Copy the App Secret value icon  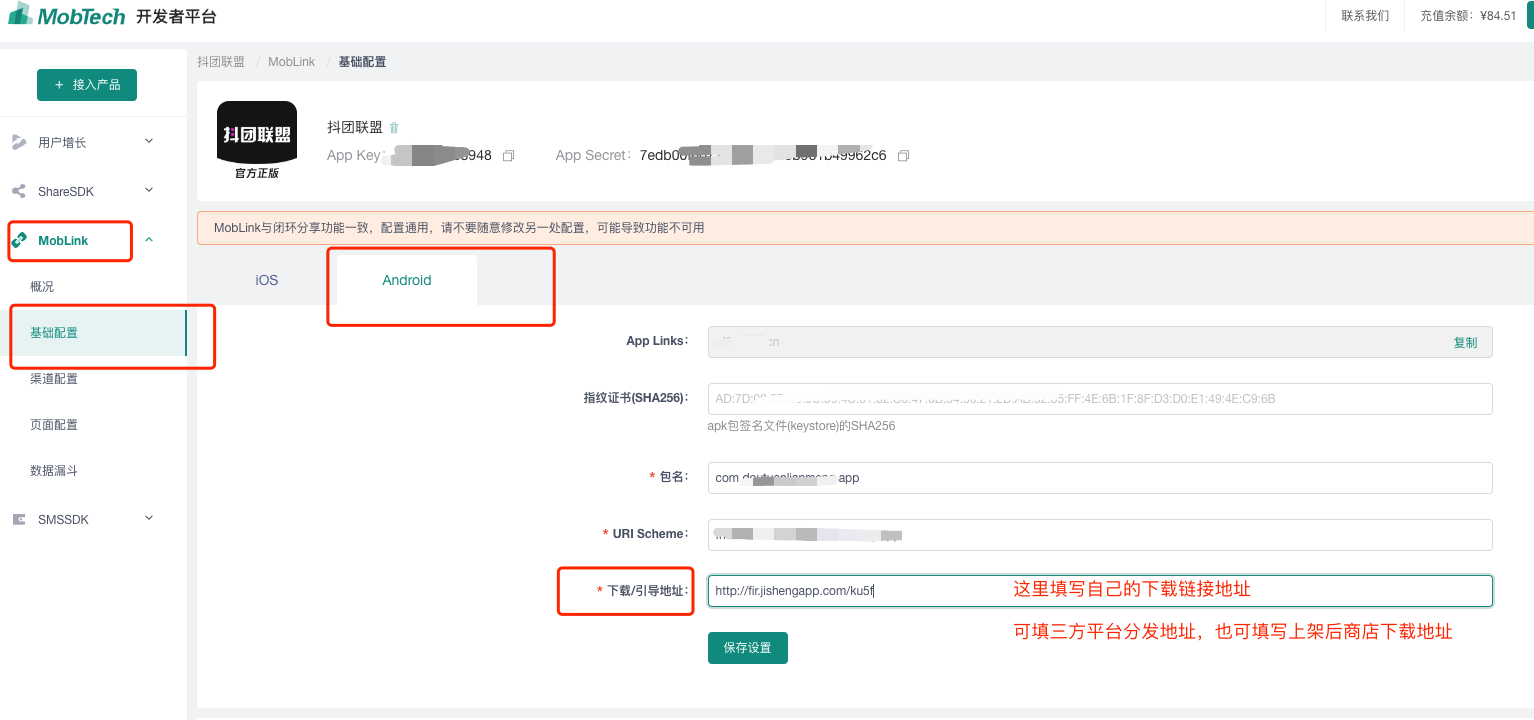point(903,156)
